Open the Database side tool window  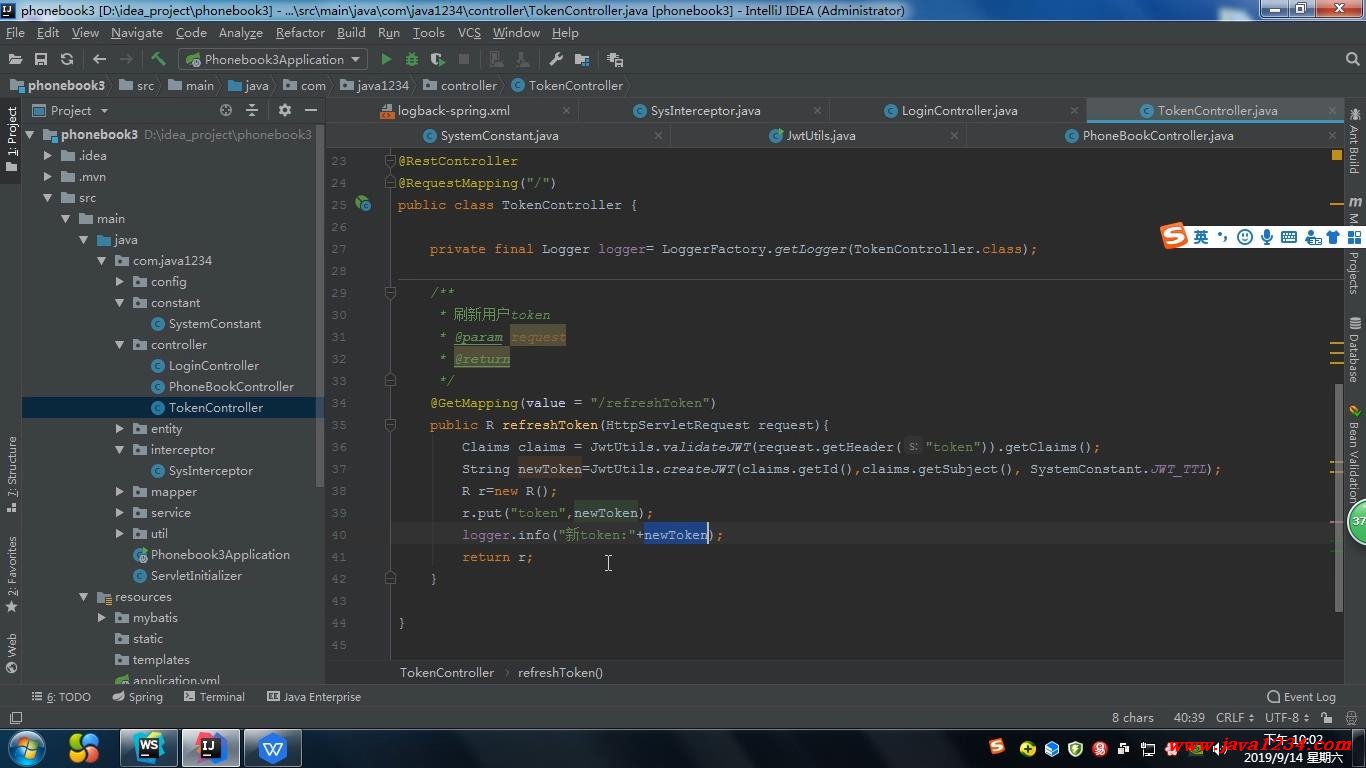pyautogui.click(x=1354, y=350)
